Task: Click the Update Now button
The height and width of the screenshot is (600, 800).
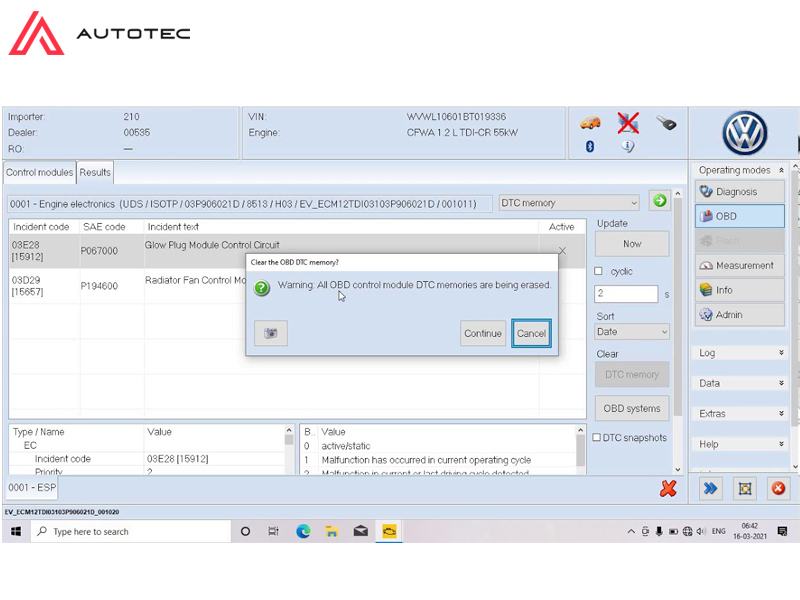Action: coord(632,244)
